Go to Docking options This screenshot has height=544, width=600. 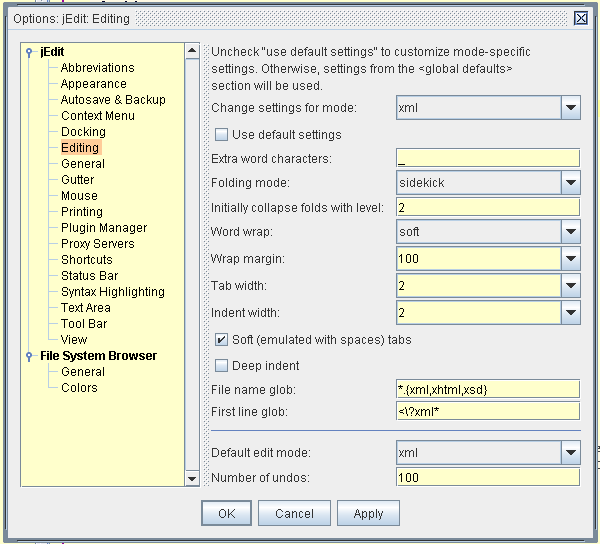click(x=83, y=132)
